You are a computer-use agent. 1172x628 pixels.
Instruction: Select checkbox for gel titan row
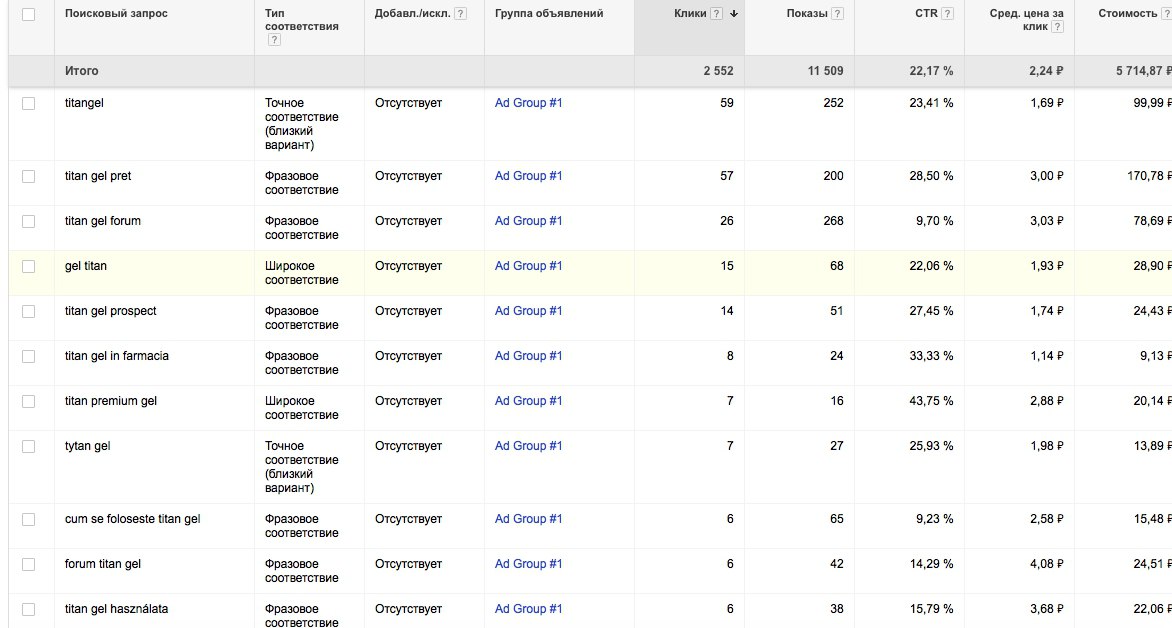pyautogui.click(x=28, y=266)
